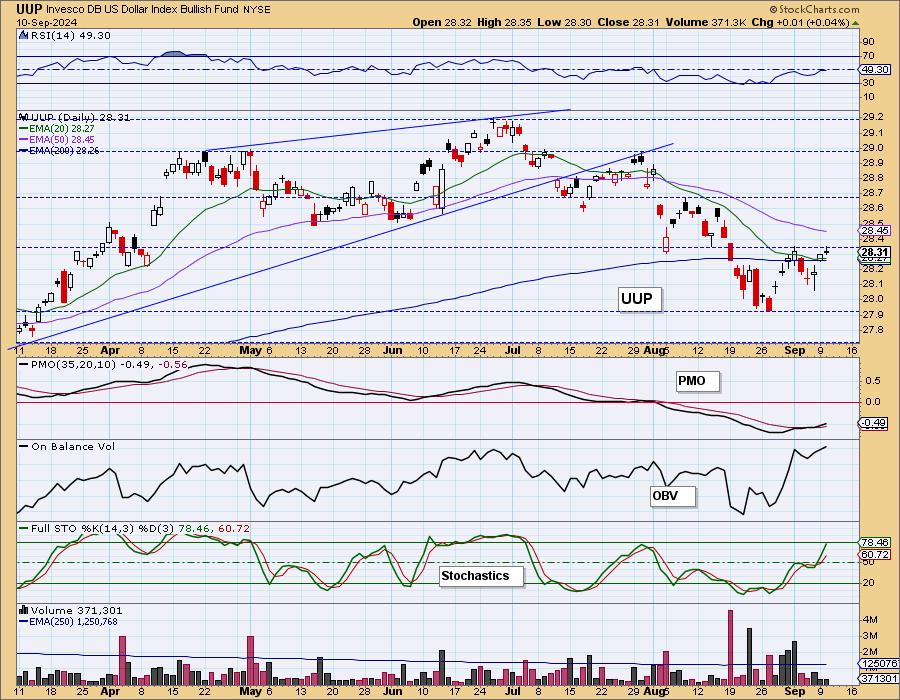The height and width of the screenshot is (700, 900).
Task: Click the 'Volume 371,301' panel label
Action: coord(76,610)
